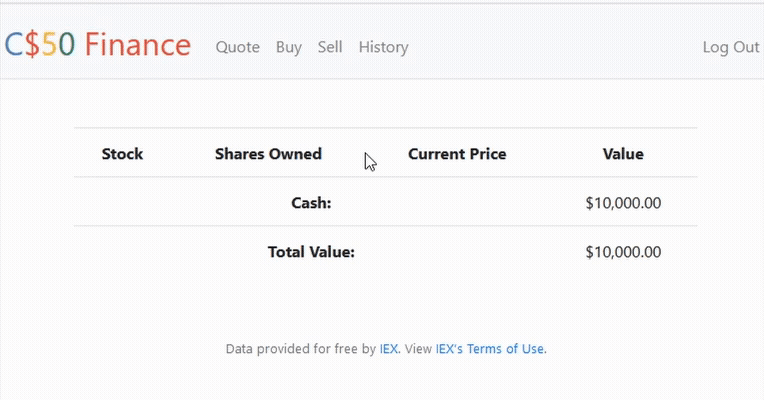This screenshot has width=764, height=400.
Task: Select the Cash amount $10,000.00
Action: pyautogui.click(x=623, y=203)
